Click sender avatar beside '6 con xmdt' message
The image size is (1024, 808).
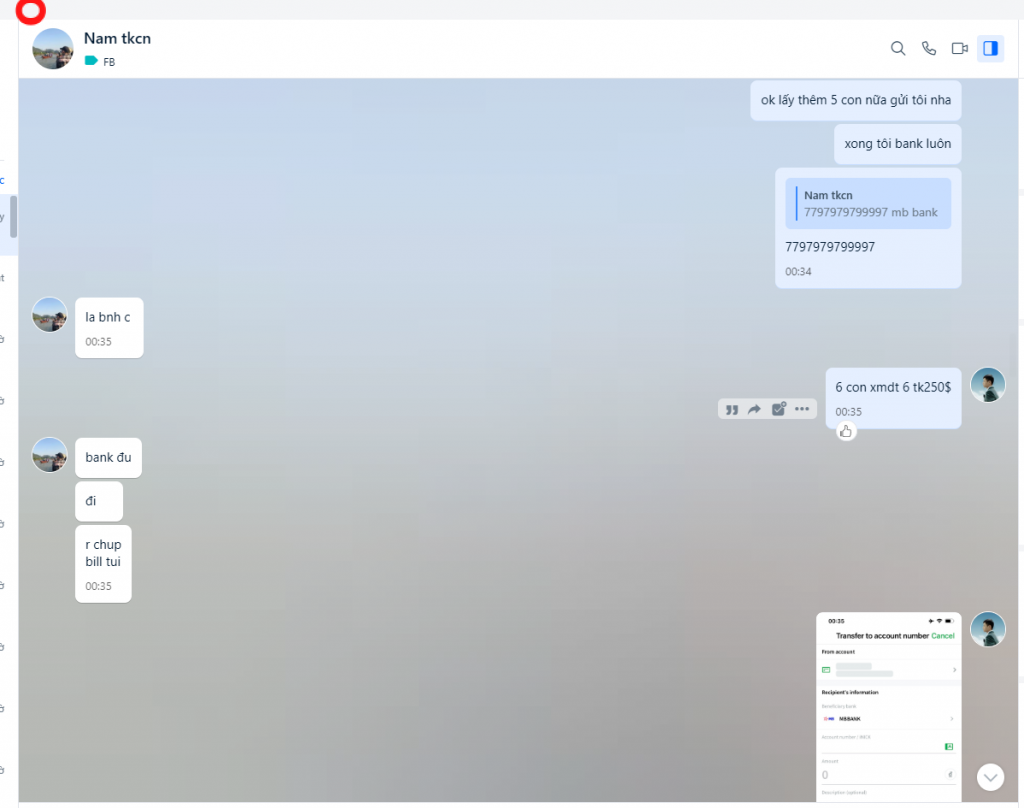(x=988, y=385)
